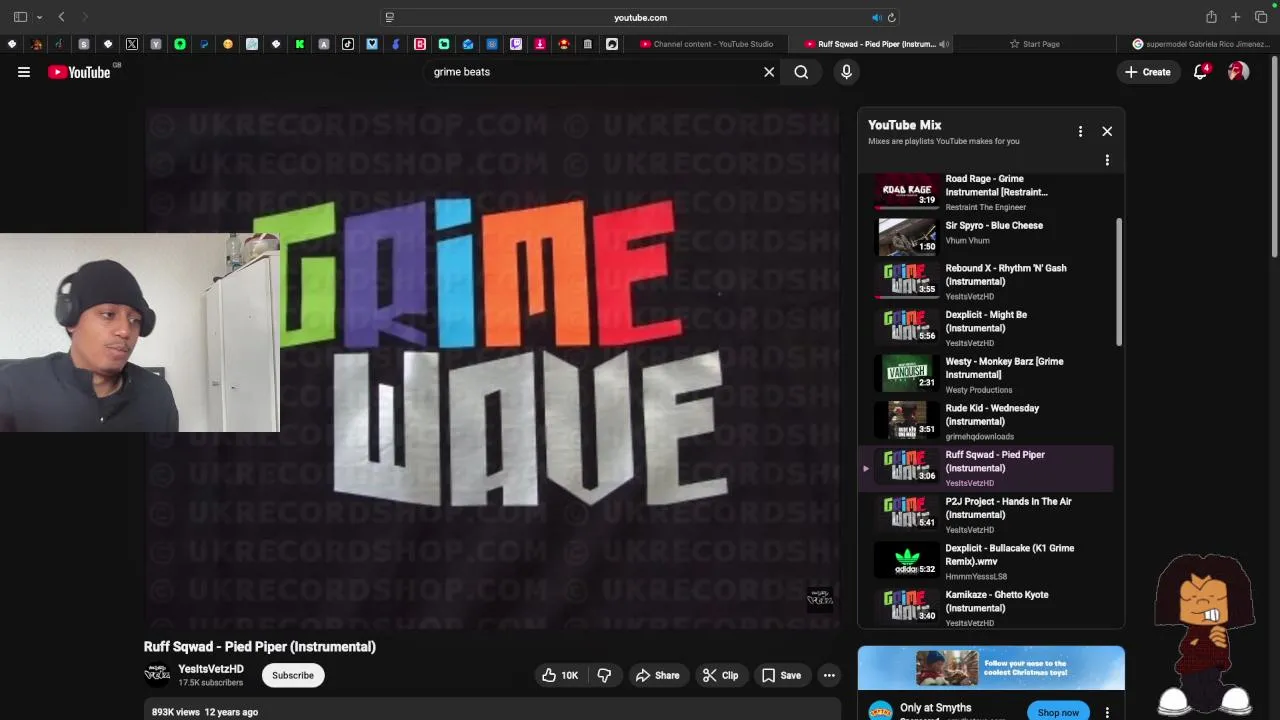Open the Create menu
This screenshot has width=1280, height=720.
[1148, 72]
